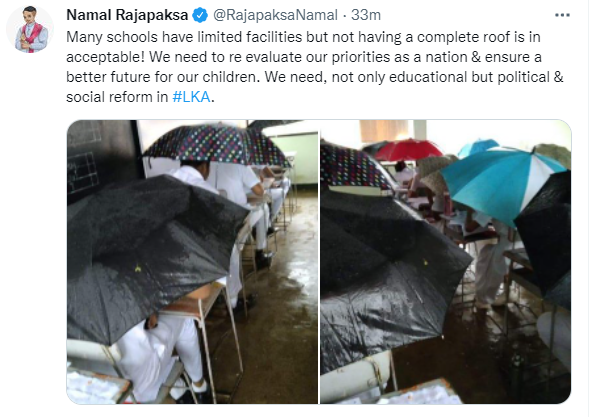
Task: Click the phrase "social reform in"
Action: click(x=117, y=97)
